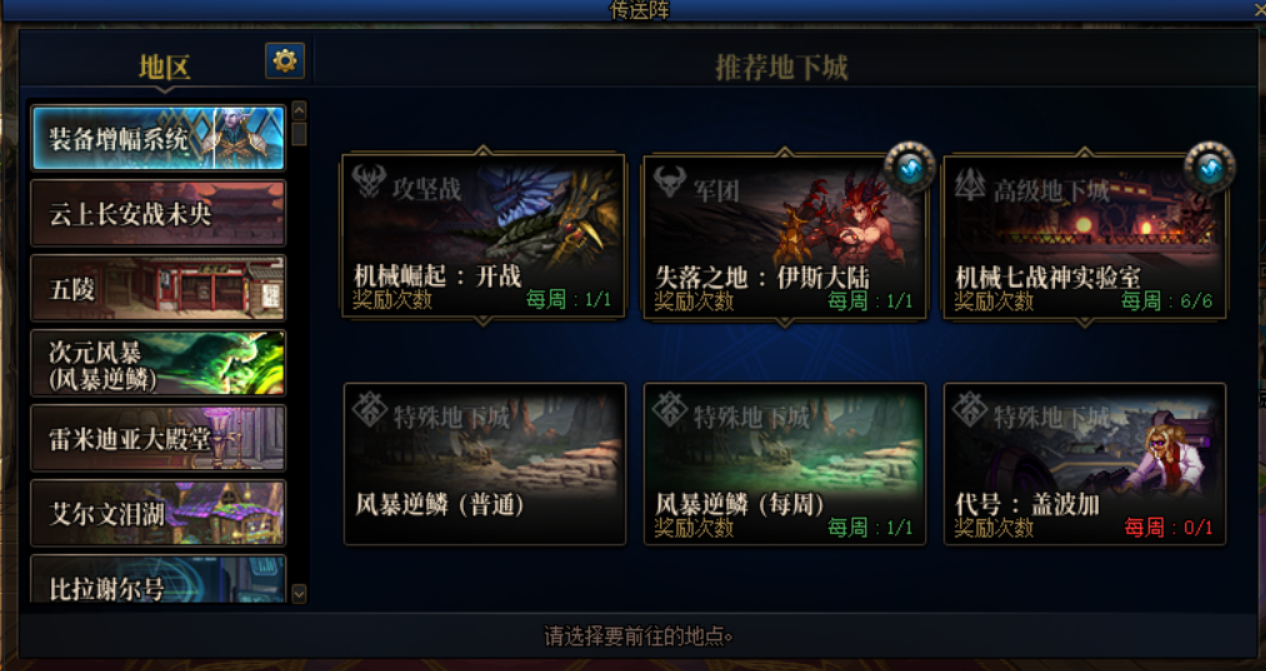The width and height of the screenshot is (1266, 671).
Task: Select 艾尔文泪湖 region entry
Action: [x=158, y=513]
